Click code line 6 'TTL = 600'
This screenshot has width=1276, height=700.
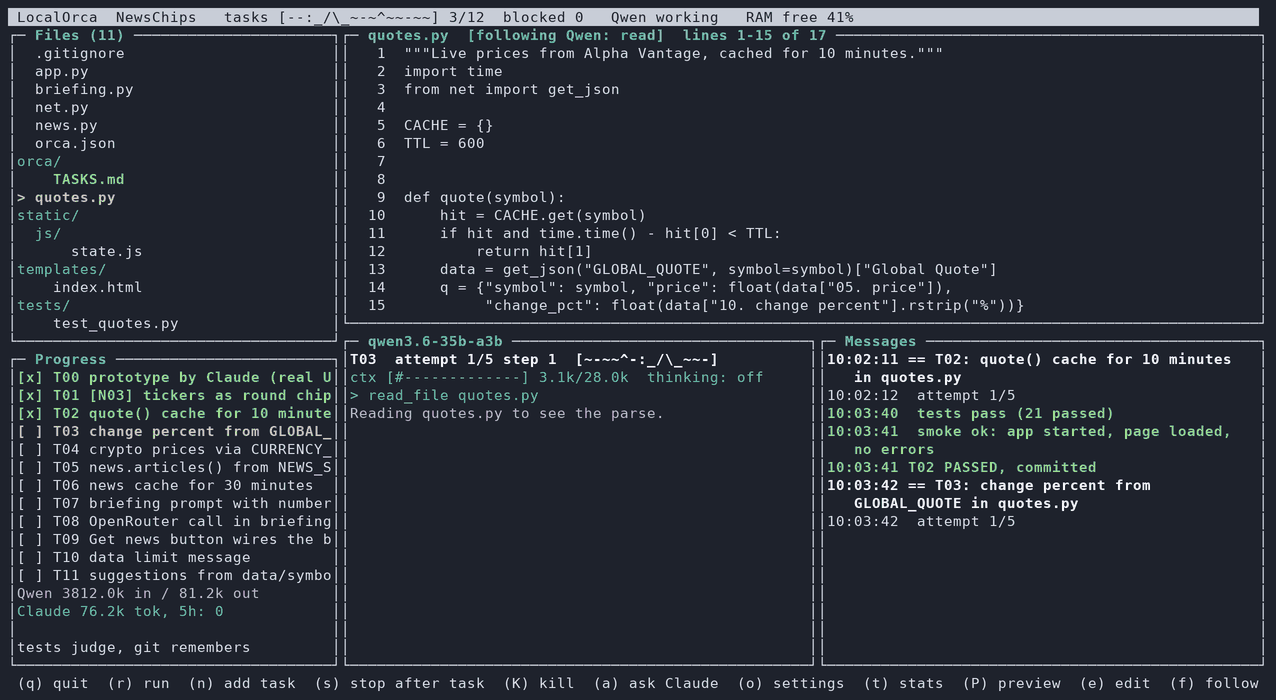tap(444, 143)
